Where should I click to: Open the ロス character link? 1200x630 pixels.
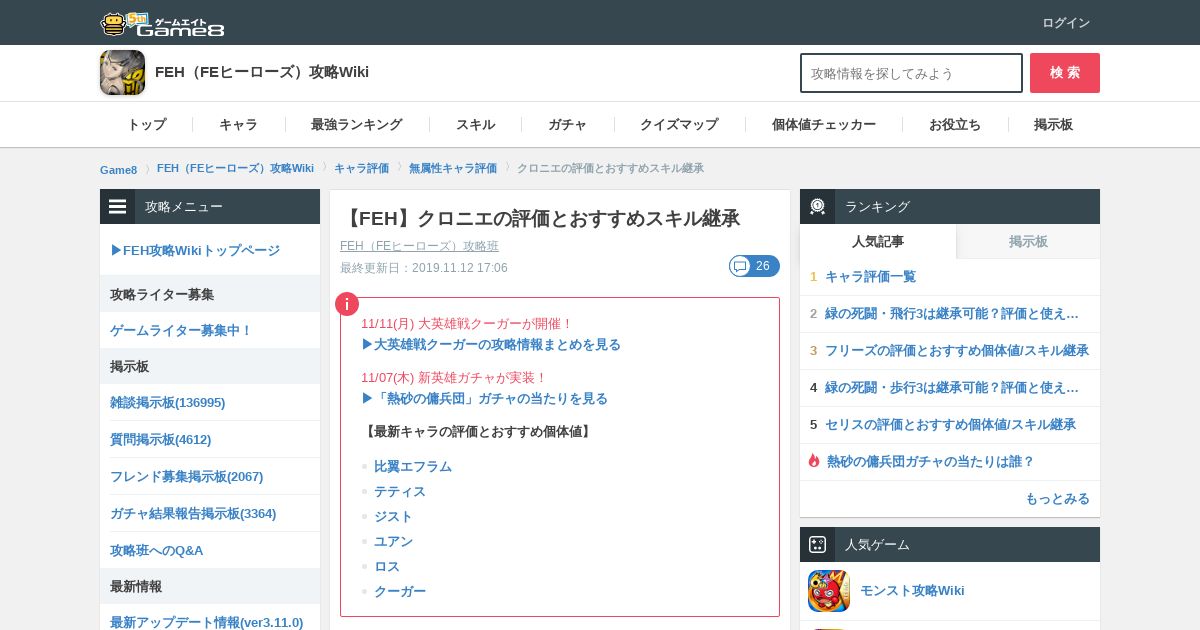pos(387,566)
